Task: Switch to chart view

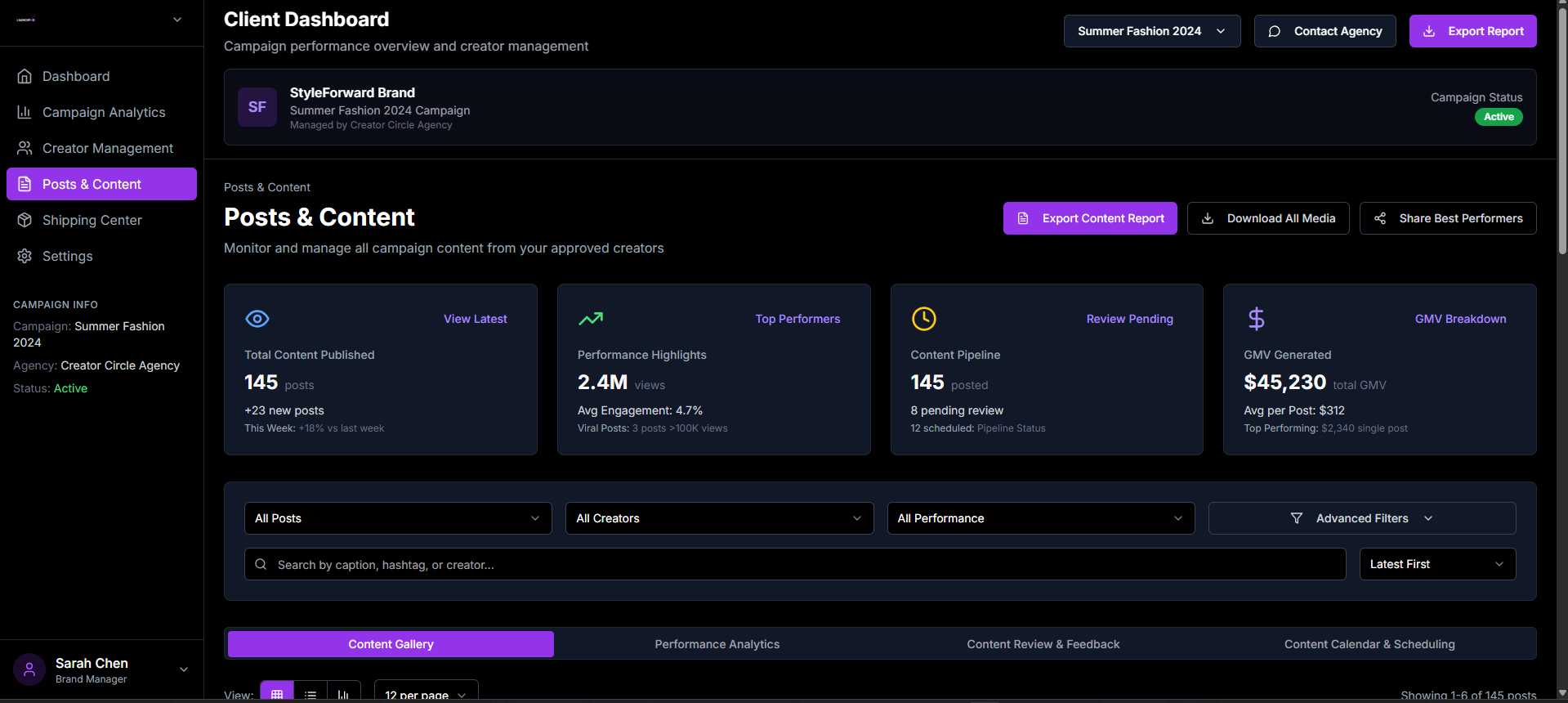Action: tap(343, 693)
